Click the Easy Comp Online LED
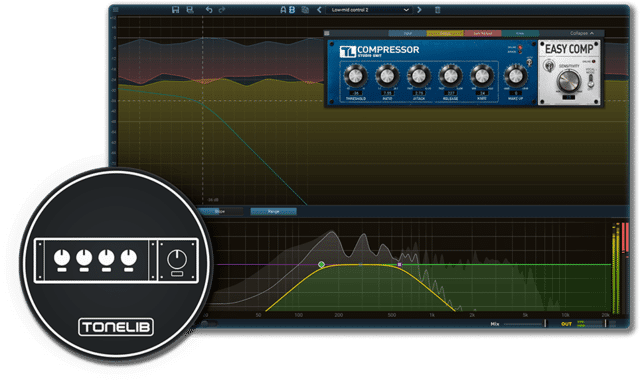This screenshot has width=640, height=380. pos(593,61)
